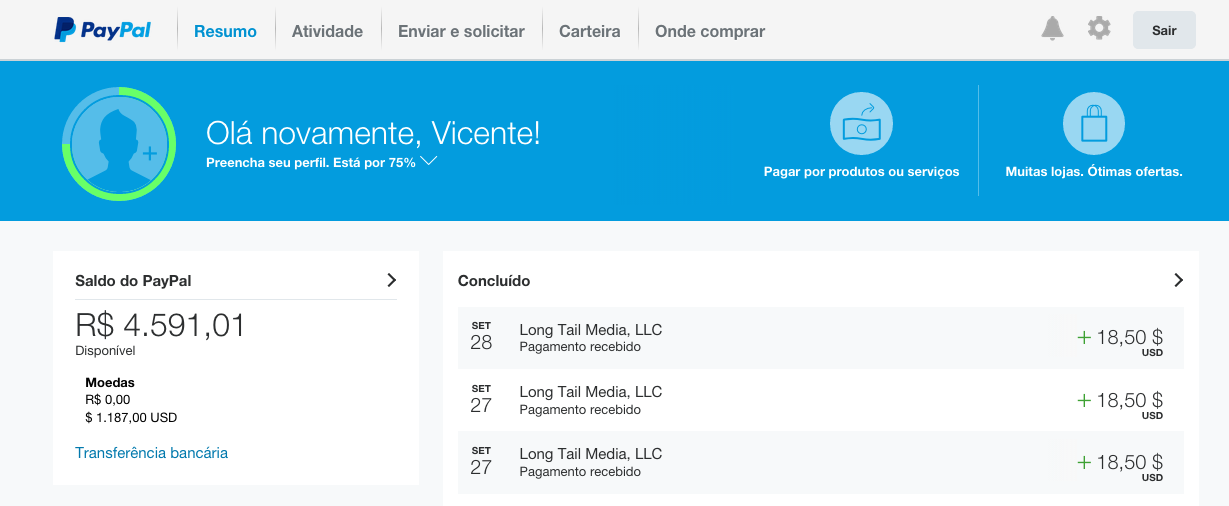Screen dimensions: 1229x506
Task: Open Saldo do PayPal arrow
Action: pos(391,280)
